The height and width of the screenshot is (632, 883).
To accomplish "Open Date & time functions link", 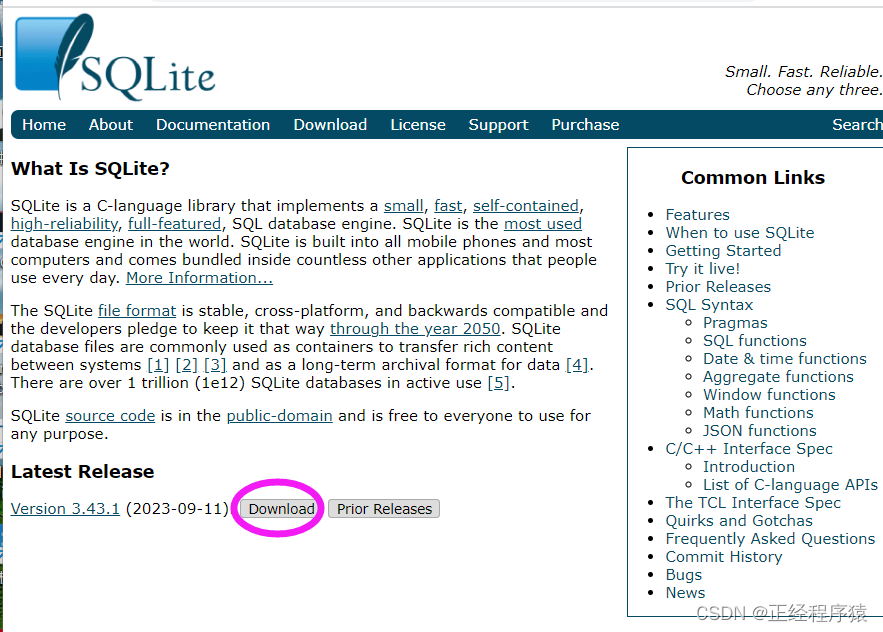I will tap(784, 359).
